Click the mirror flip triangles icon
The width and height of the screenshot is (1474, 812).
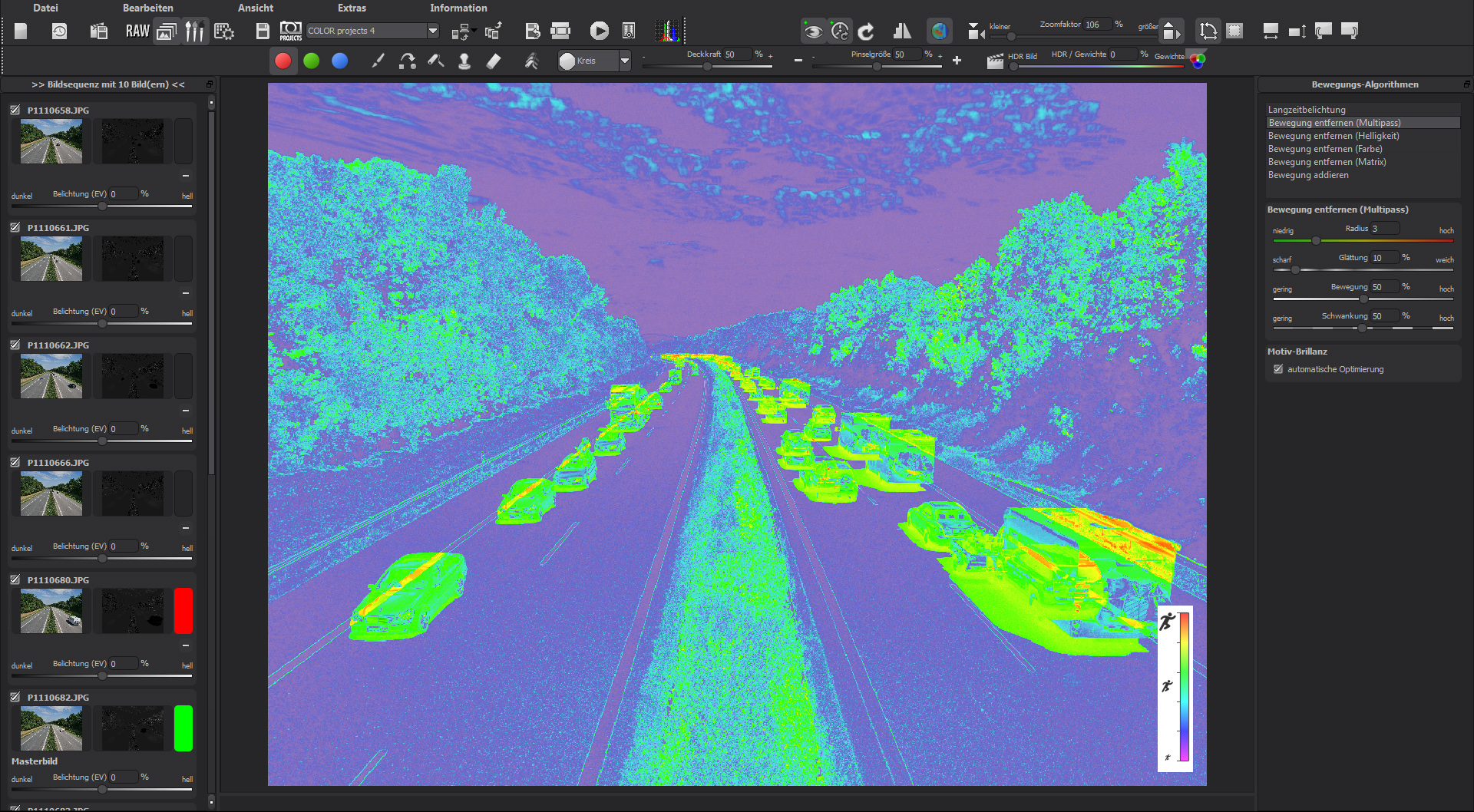pyautogui.click(x=902, y=31)
